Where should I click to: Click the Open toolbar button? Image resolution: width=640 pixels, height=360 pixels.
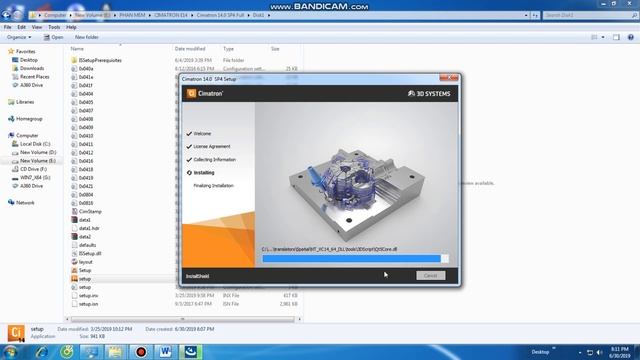tap(53, 37)
